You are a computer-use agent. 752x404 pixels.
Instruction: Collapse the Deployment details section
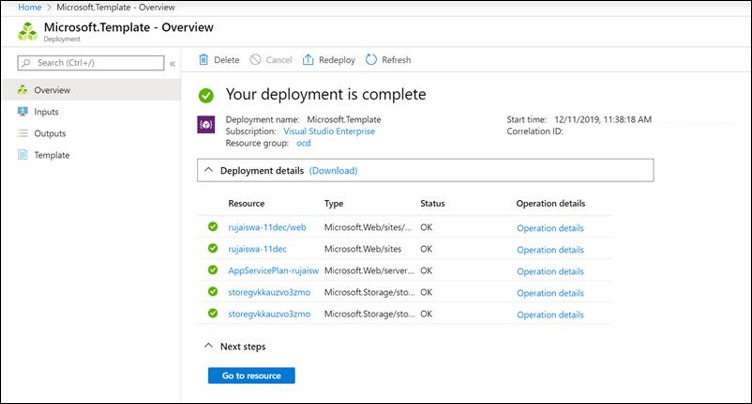point(208,170)
